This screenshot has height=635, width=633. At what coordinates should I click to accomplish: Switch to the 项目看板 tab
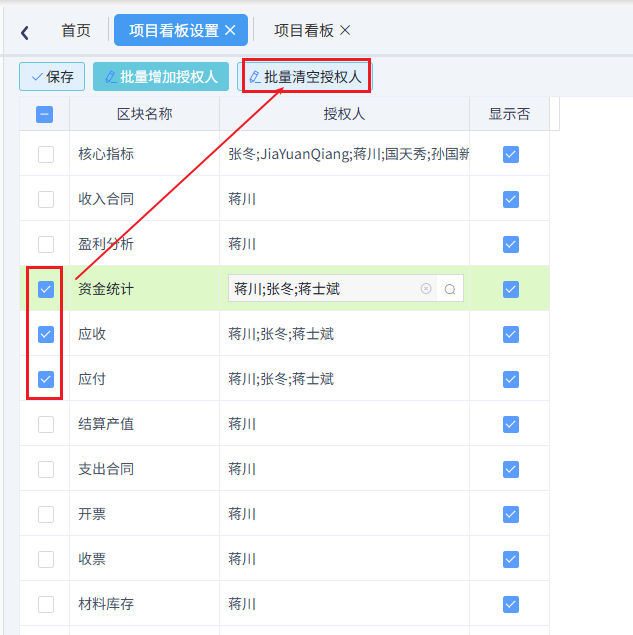point(304,30)
